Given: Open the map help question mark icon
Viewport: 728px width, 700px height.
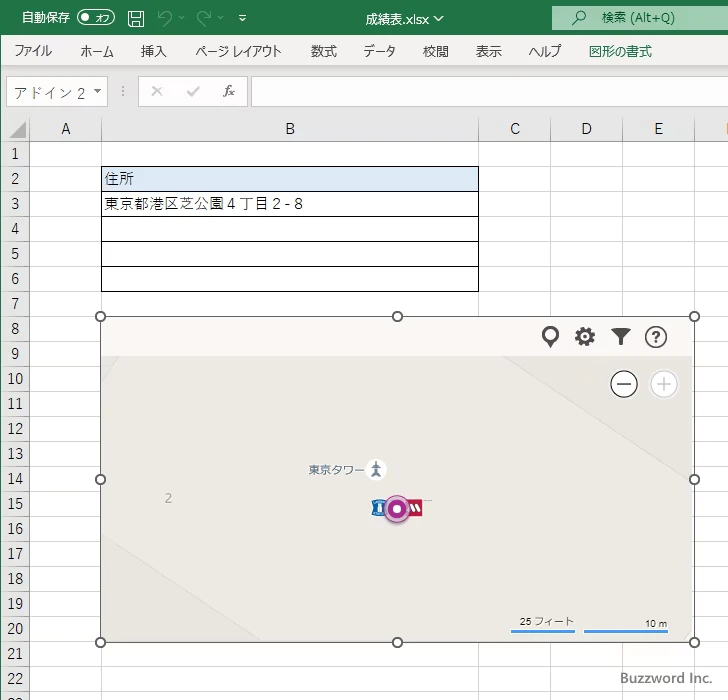Looking at the screenshot, I should pyautogui.click(x=656, y=337).
